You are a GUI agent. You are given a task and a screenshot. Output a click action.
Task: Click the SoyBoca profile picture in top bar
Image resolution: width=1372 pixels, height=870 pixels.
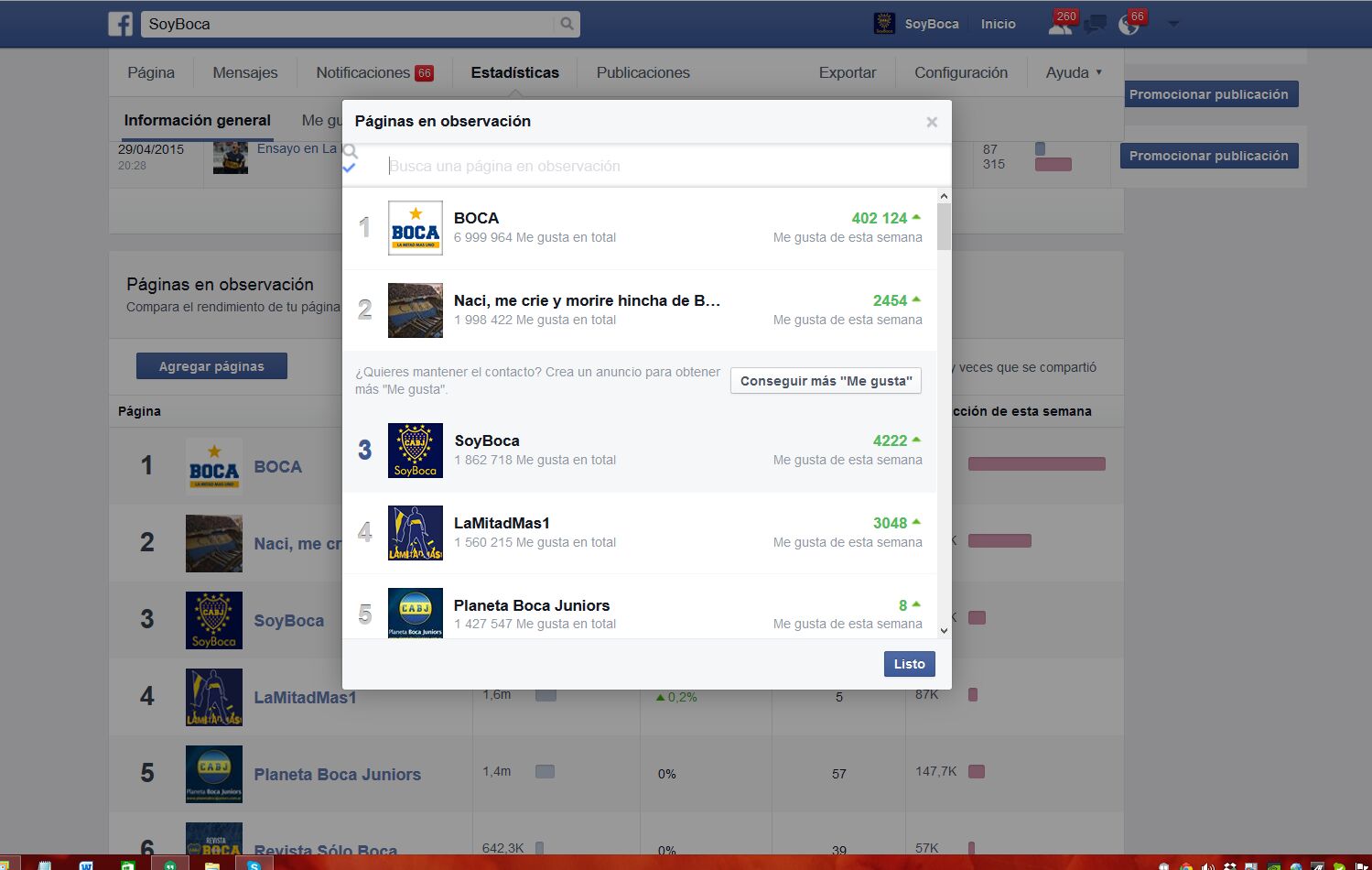click(884, 24)
